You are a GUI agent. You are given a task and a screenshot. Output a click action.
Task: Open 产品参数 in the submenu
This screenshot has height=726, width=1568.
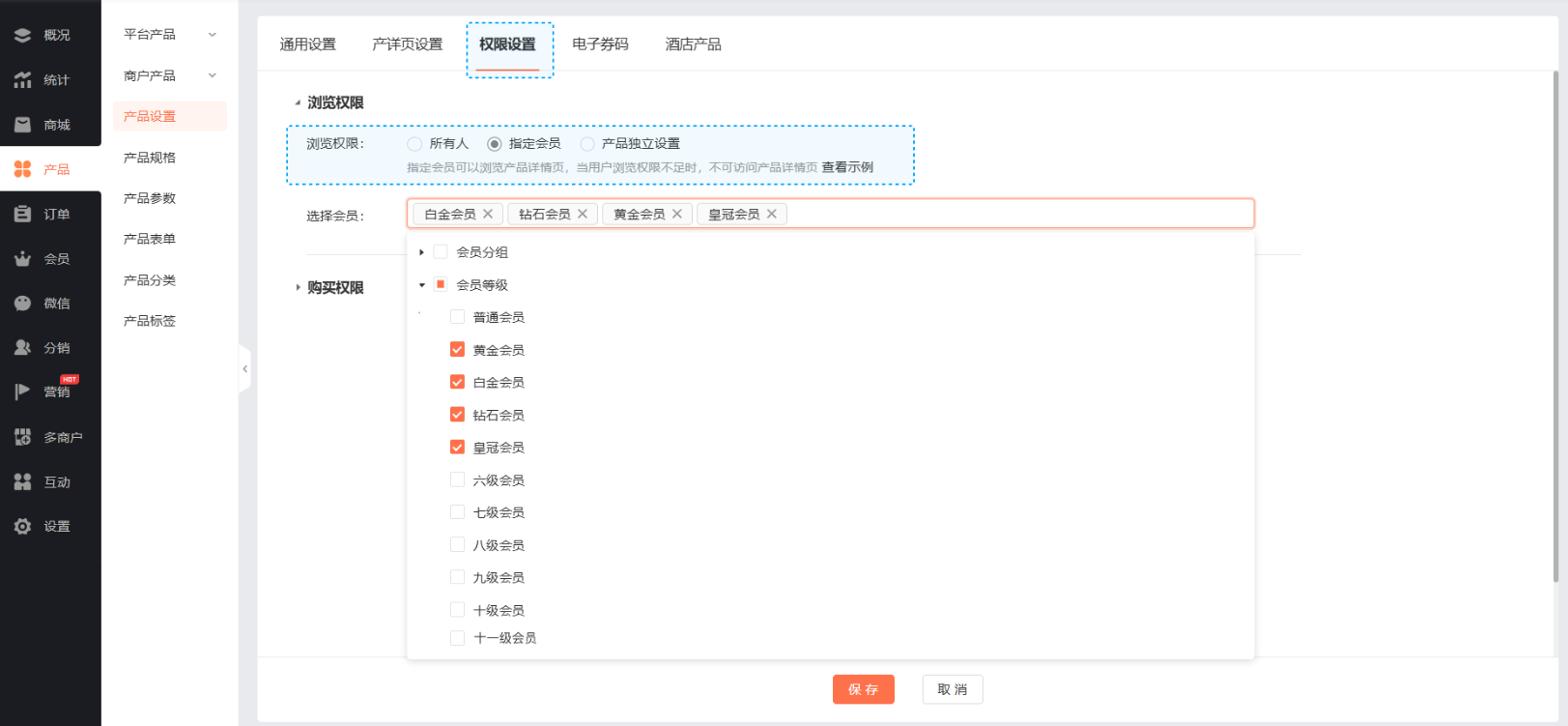(150, 198)
